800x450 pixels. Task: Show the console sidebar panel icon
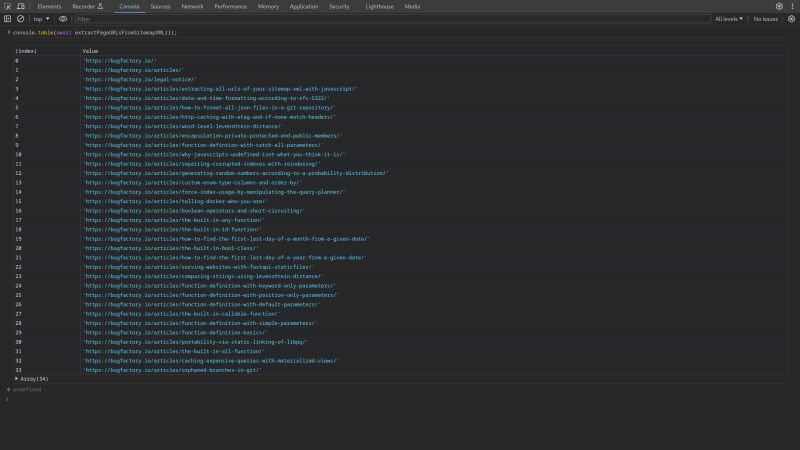click(8, 19)
